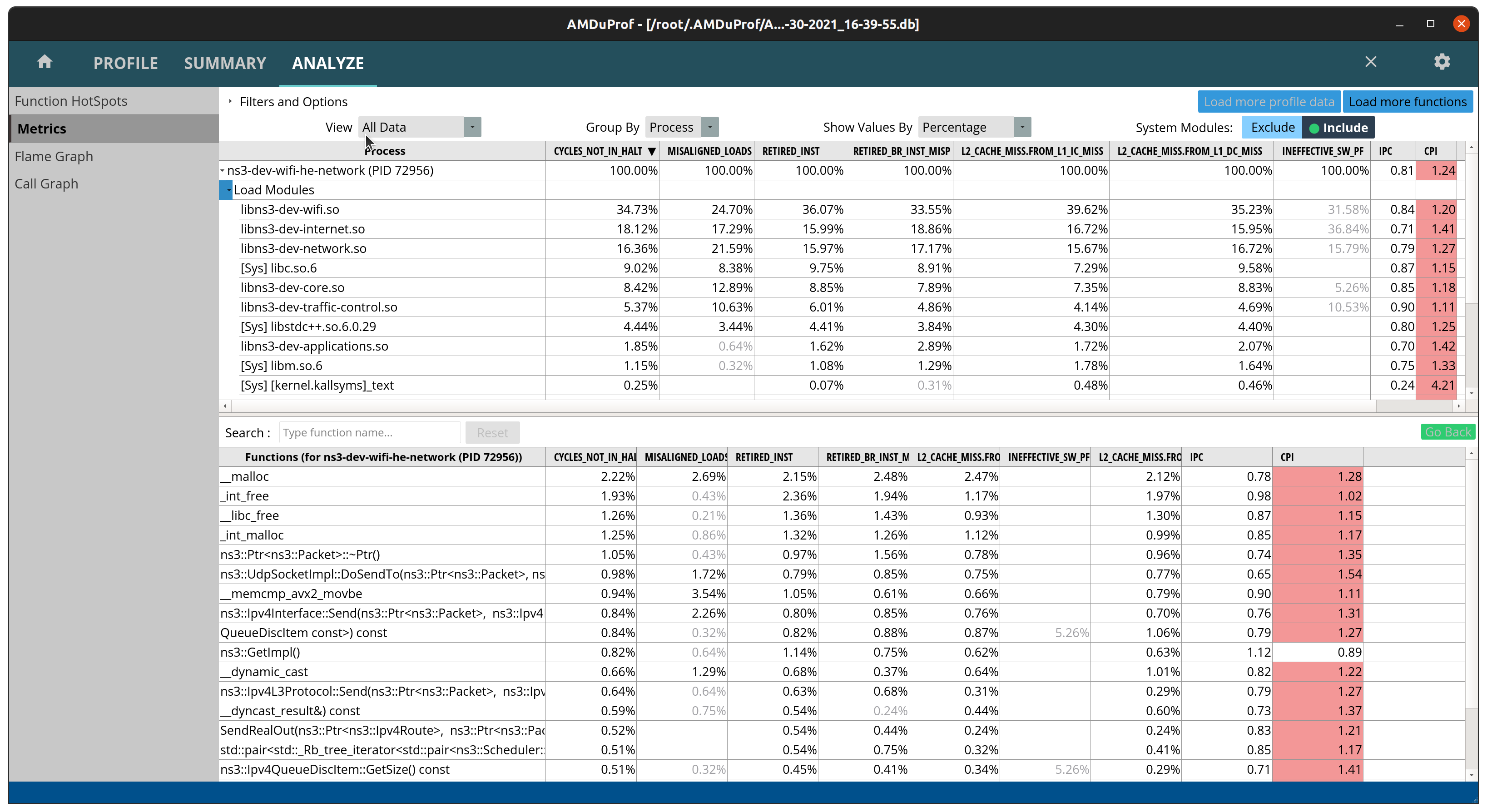Switch to the PROFILE tab
Viewport: 1487px width, 812px height.
[125, 63]
